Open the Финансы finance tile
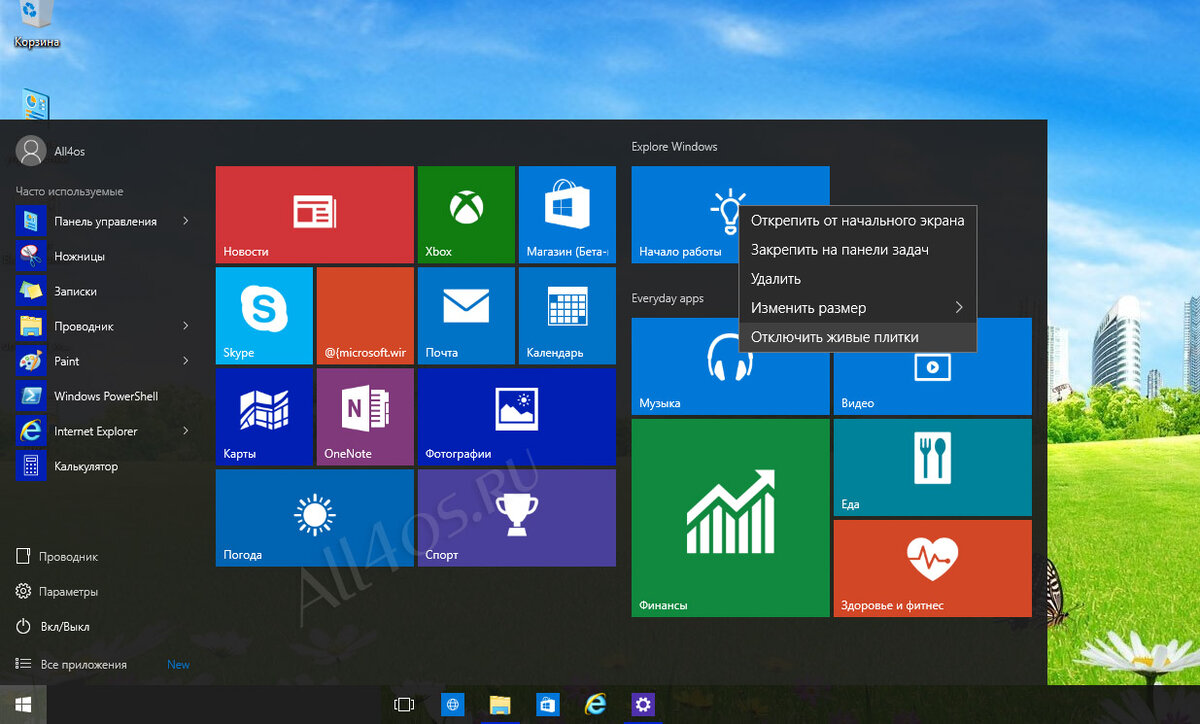1200x724 pixels. [730, 518]
